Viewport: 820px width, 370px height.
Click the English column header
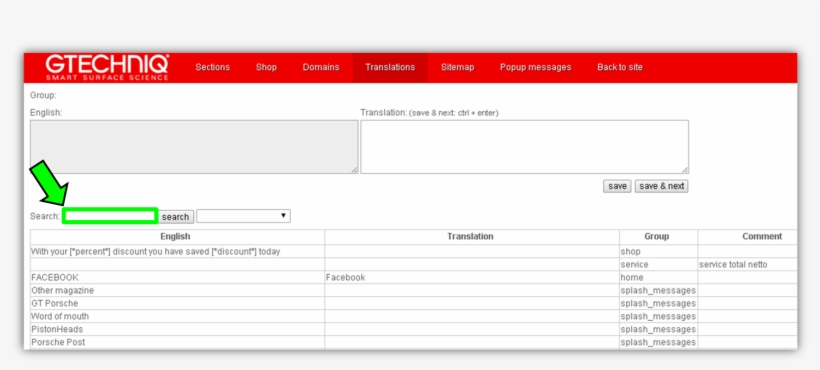(177, 237)
